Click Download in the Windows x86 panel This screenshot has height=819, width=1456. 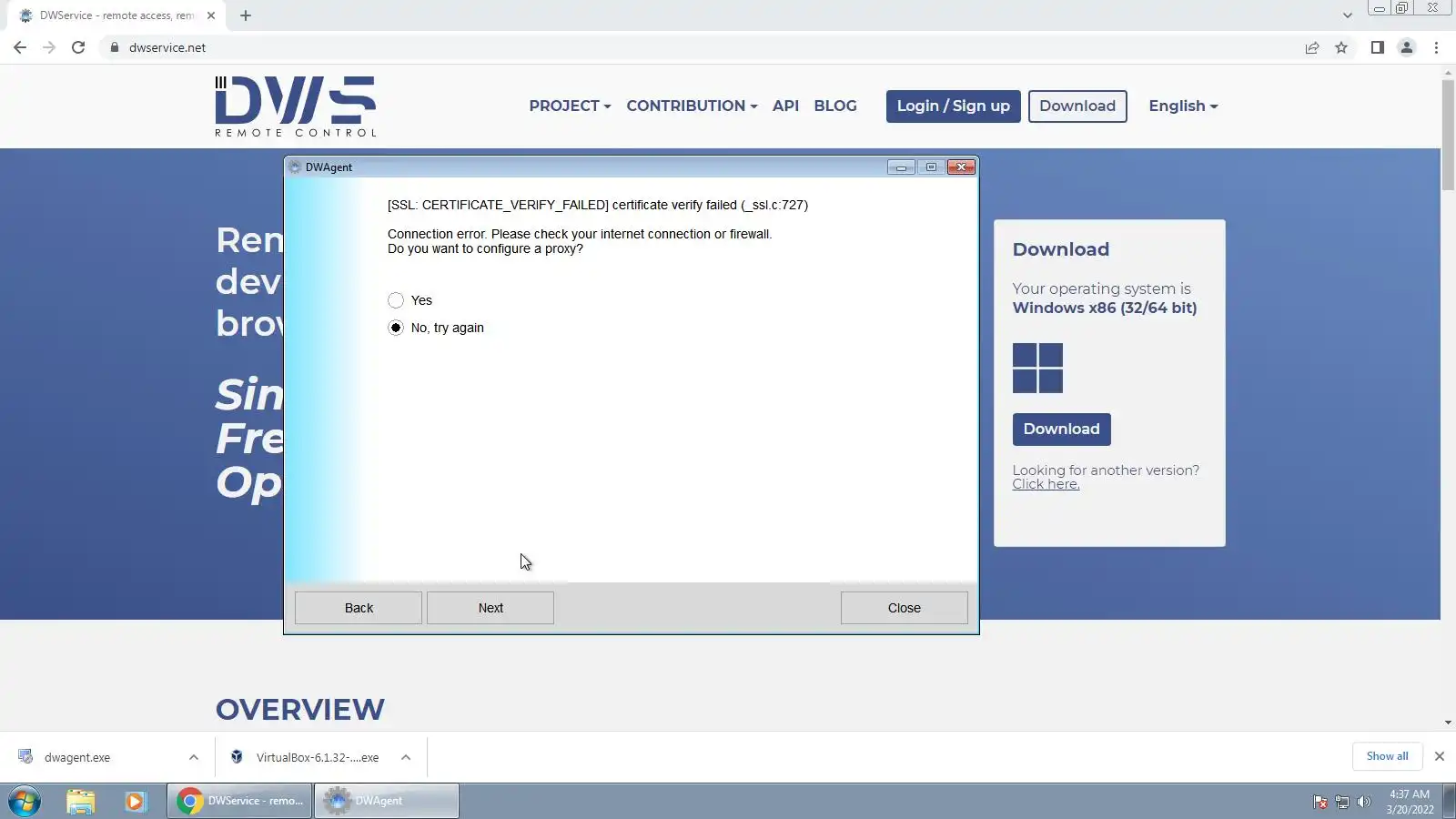(1061, 429)
